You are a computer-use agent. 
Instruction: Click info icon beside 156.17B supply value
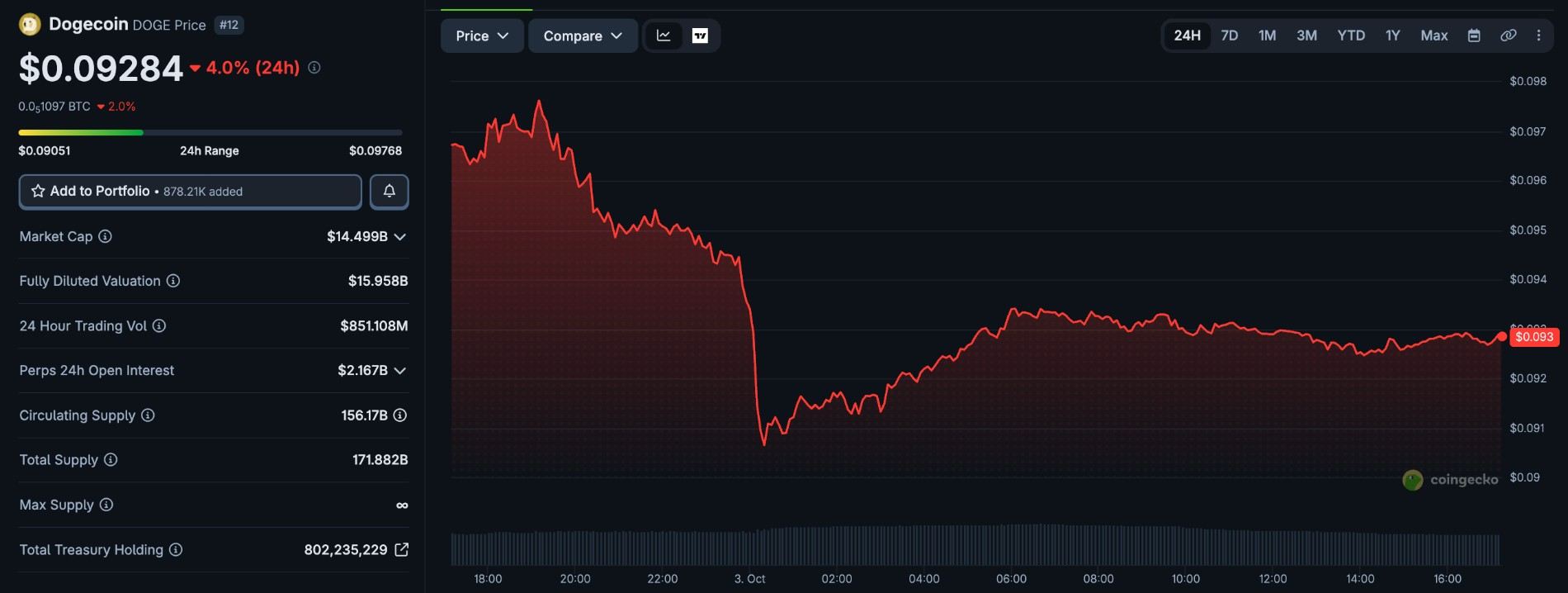(x=400, y=415)
